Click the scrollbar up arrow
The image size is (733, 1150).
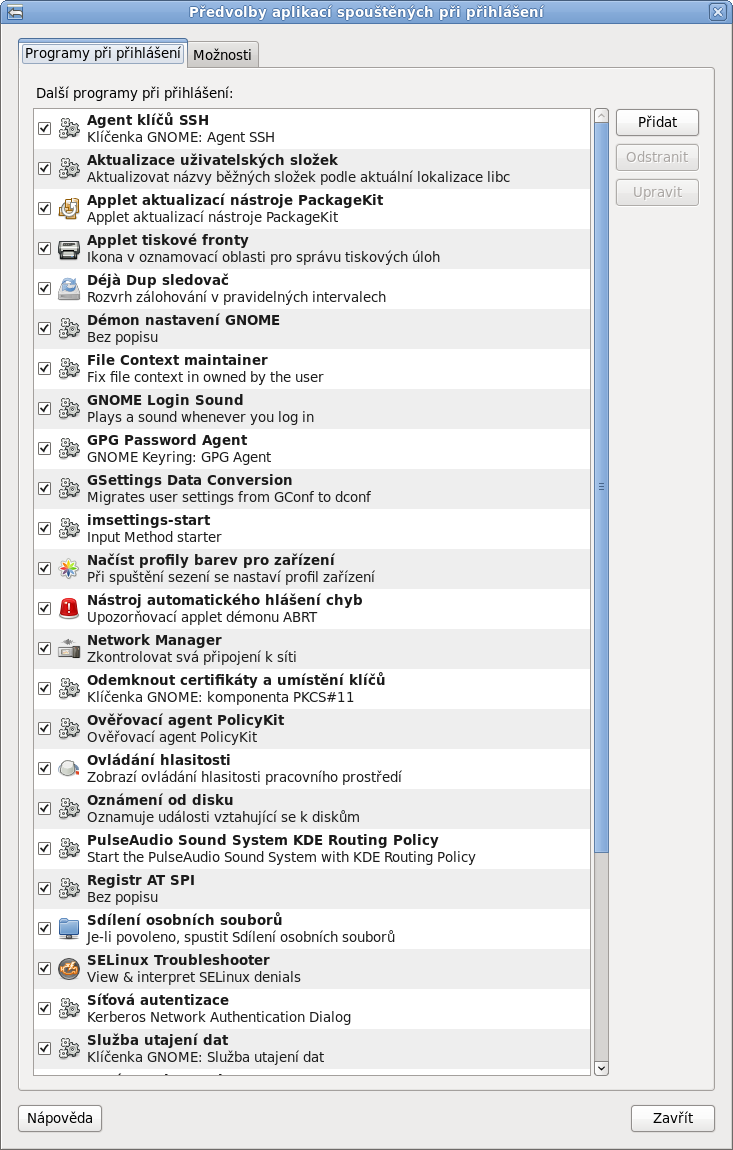click(602, 116)
